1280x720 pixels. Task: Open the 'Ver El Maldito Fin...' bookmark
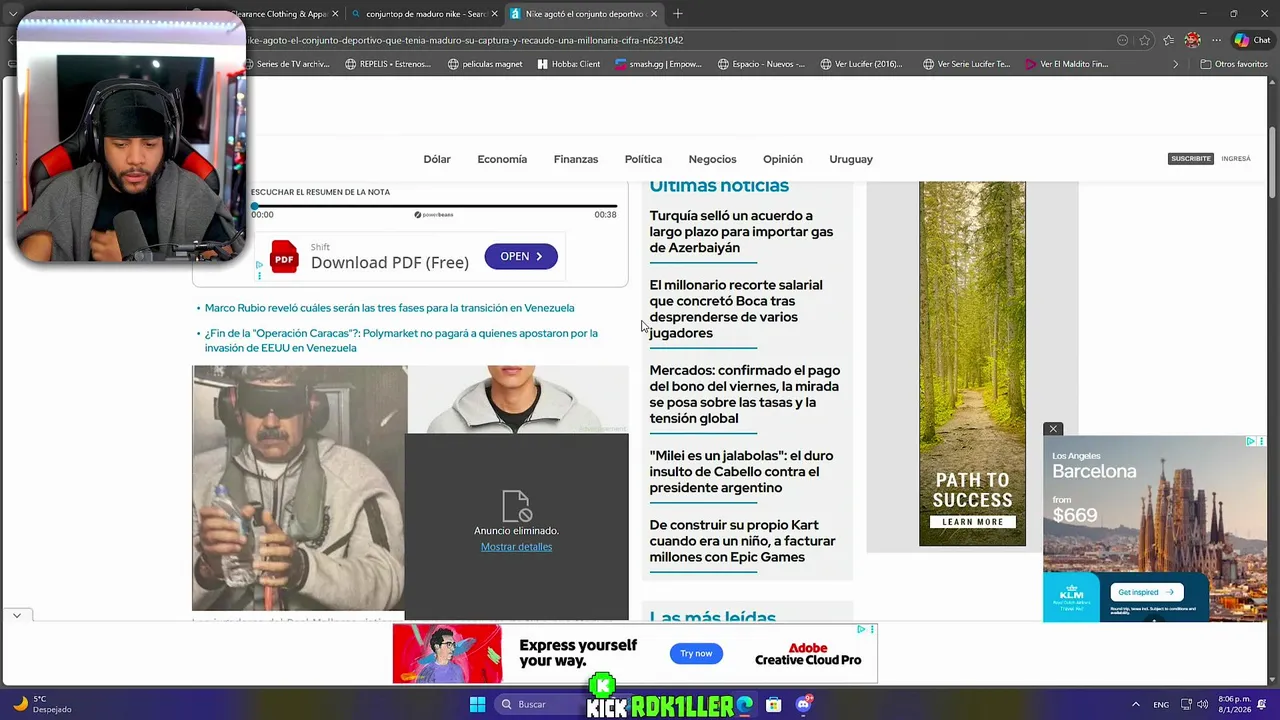(1067, 64)
